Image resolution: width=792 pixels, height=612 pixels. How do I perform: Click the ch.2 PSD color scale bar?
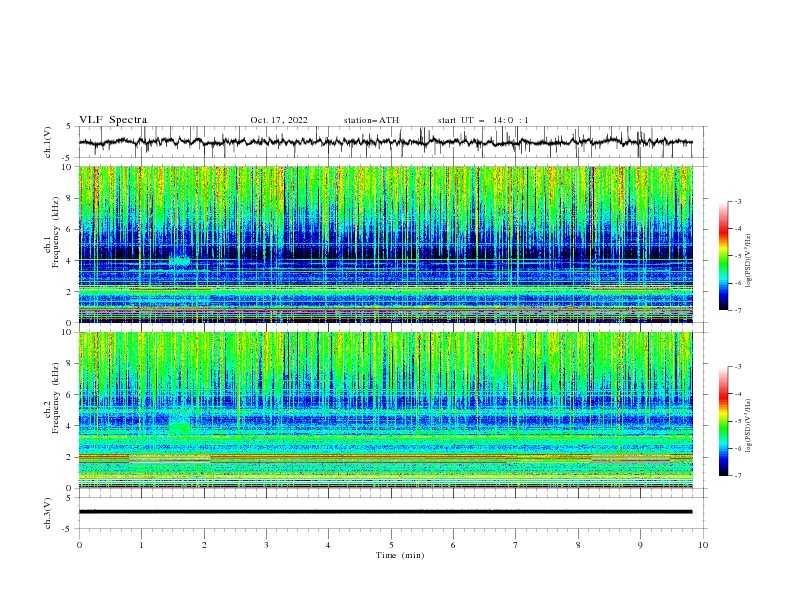(x=723, y=421)
